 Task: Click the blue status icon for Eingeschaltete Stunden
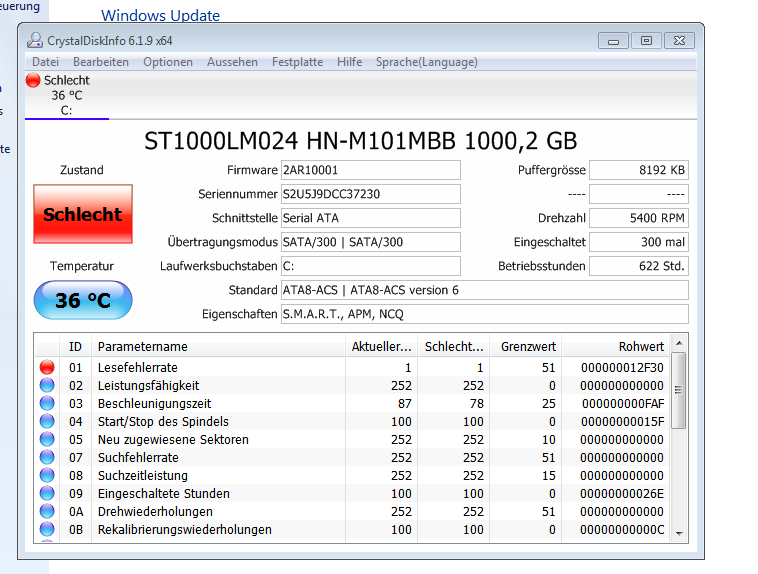pyautogui.click(x=47, y=493)
